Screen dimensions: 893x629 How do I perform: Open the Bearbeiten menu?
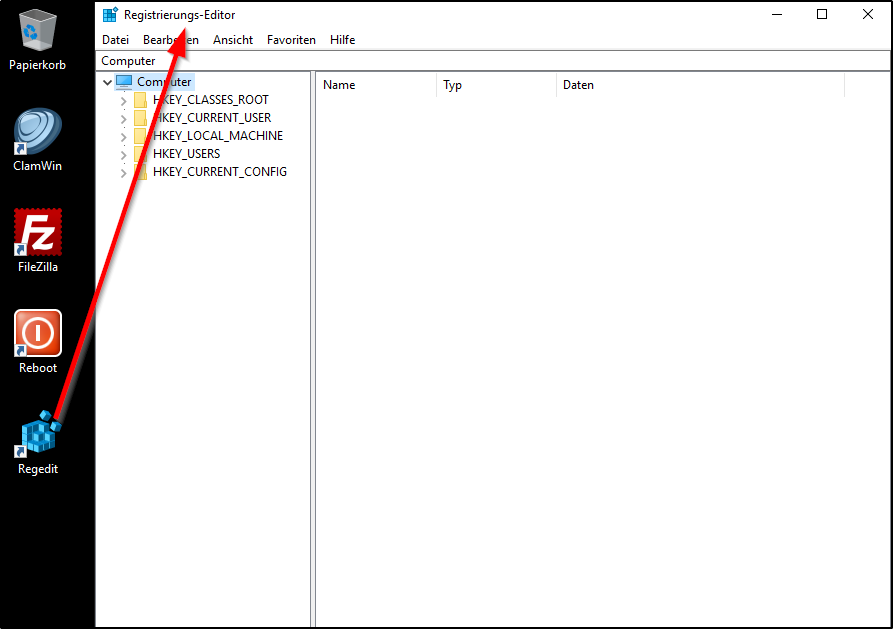click(171, 40)
